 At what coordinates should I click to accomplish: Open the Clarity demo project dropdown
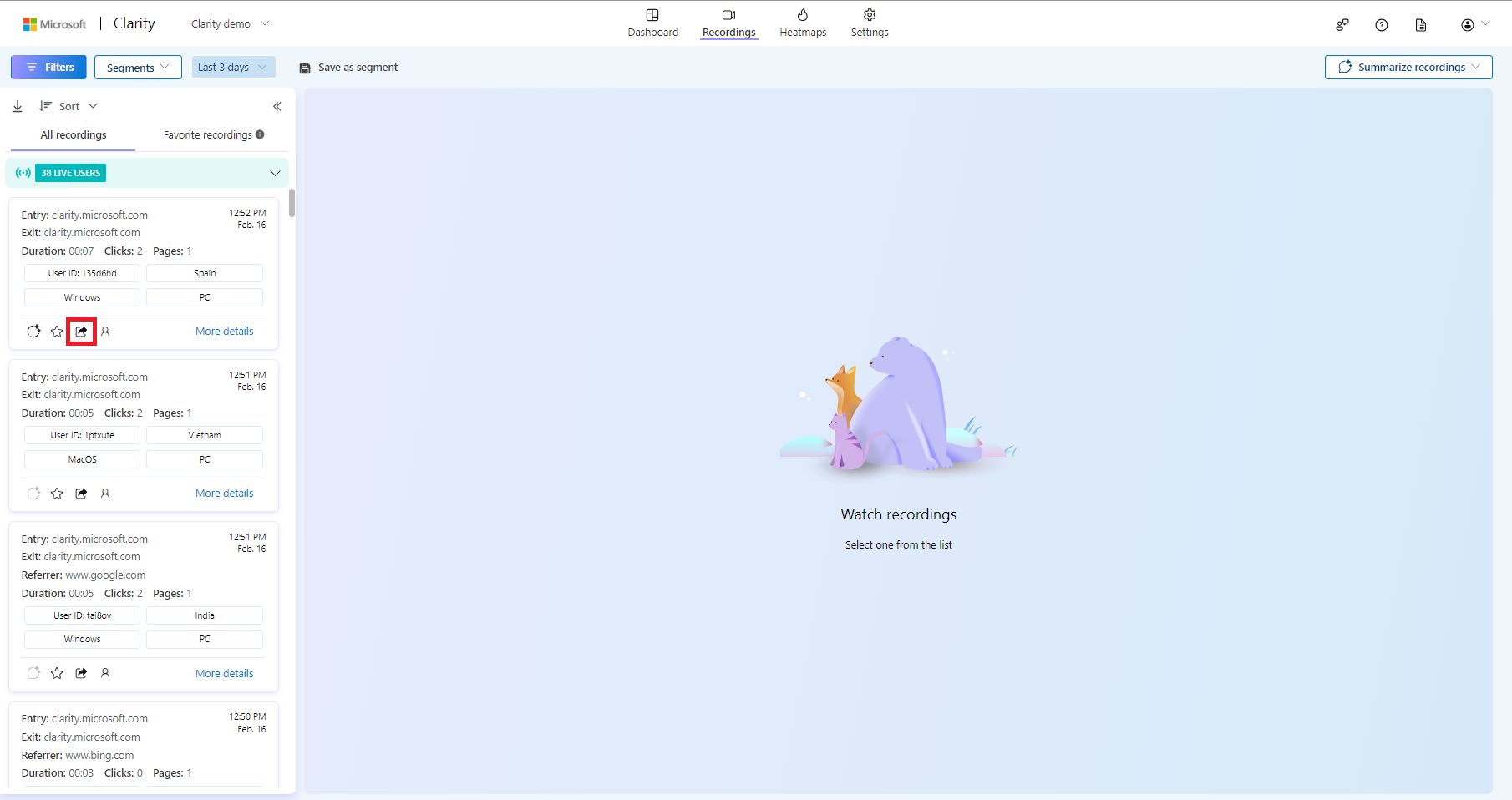tap(231, 23)
